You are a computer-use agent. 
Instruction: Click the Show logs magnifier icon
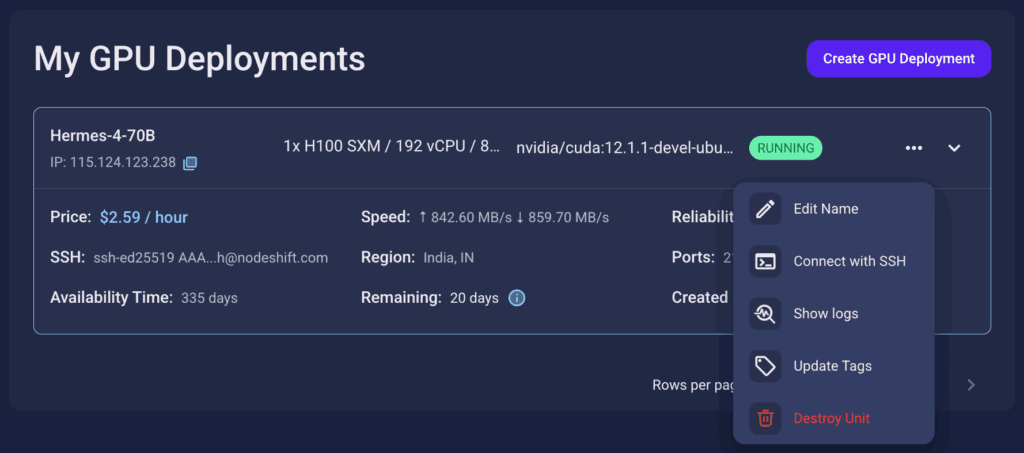(x=765, y=314)
